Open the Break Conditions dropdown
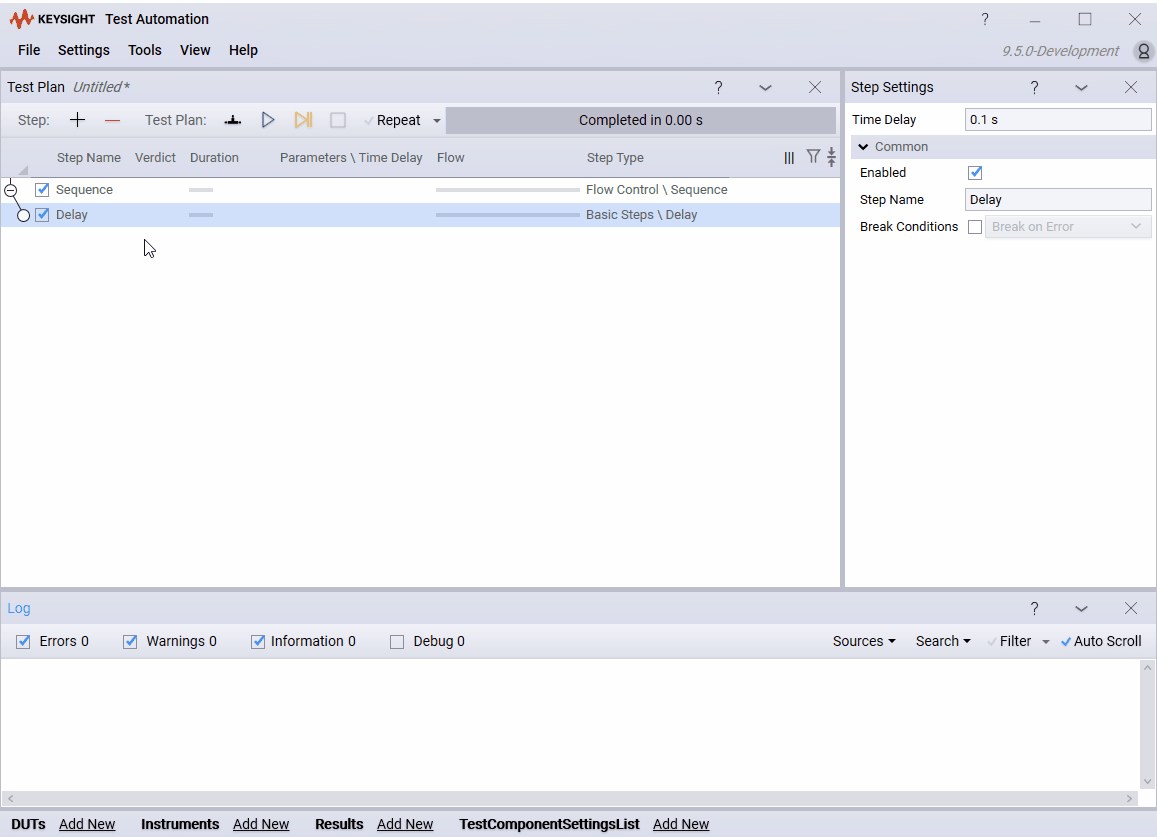This screenshot has height=837, width=1157. tap(1068, 227)
